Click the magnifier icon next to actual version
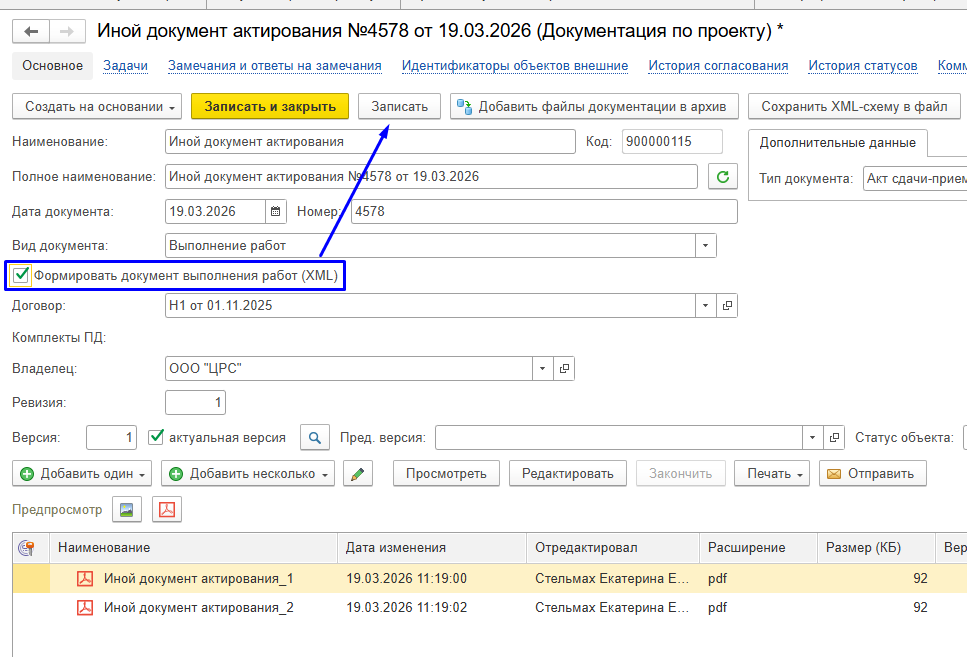This screenshot has height=657, width=967. tap(315, 438)
